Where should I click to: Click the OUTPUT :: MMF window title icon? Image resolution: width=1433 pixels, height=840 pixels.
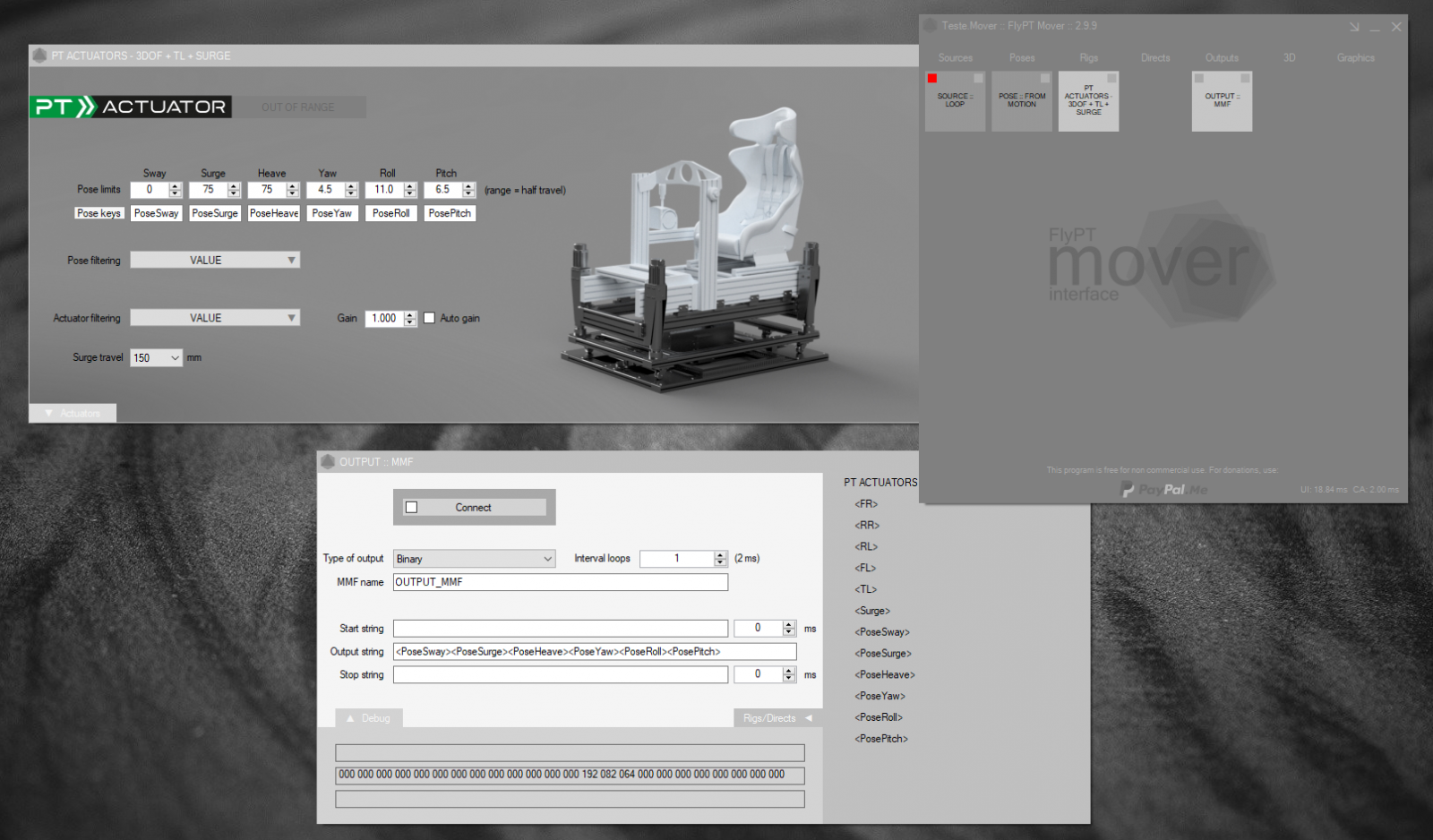tap(327, 461)
